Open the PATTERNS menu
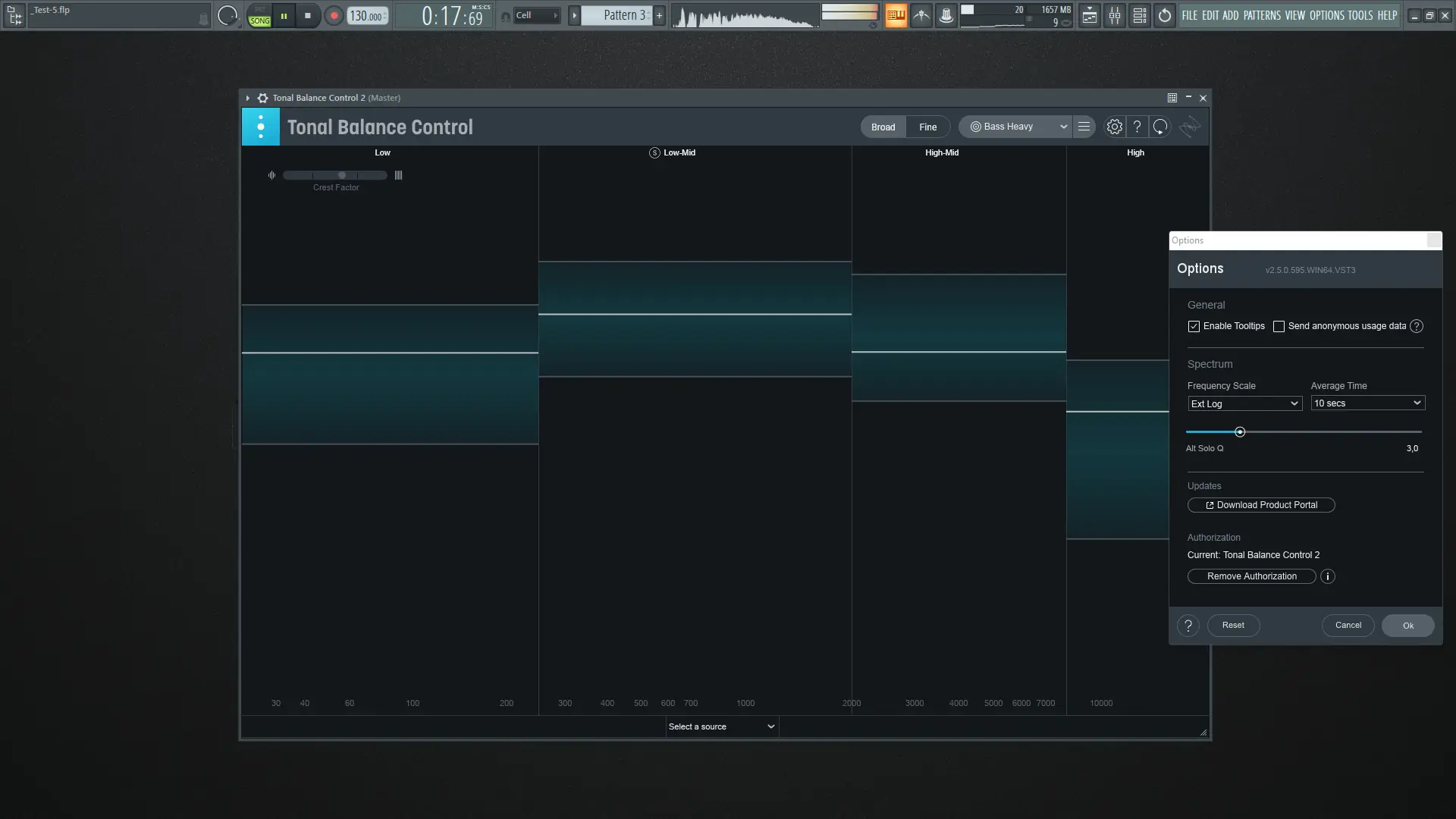 (x=1261, y=15)
